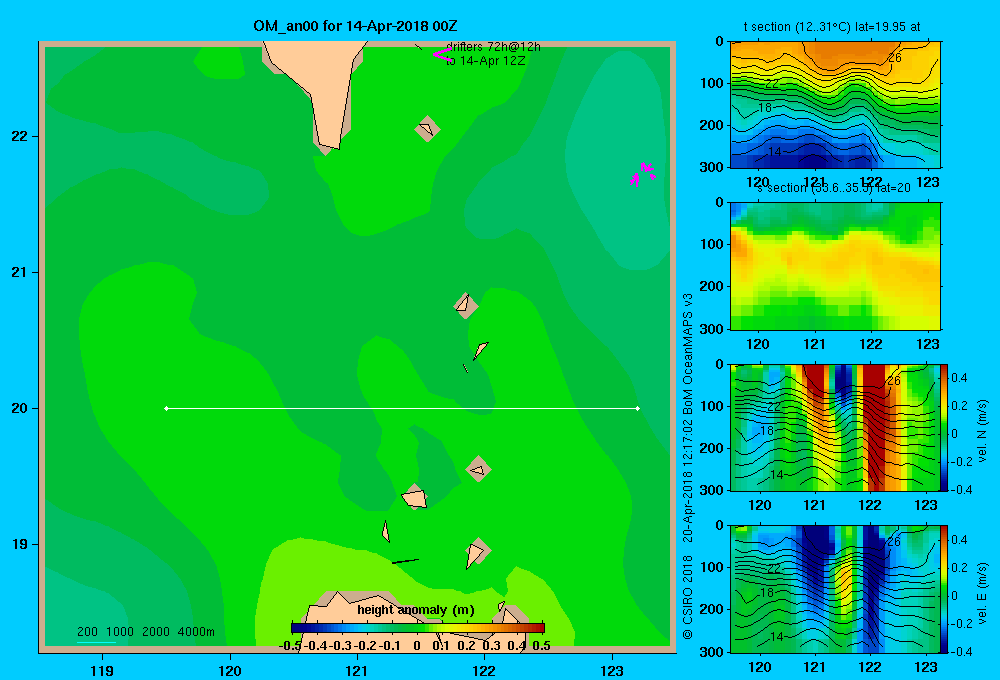Open the temperature section plot
This screenshot has width=1000, height=680.
point(835,105)
